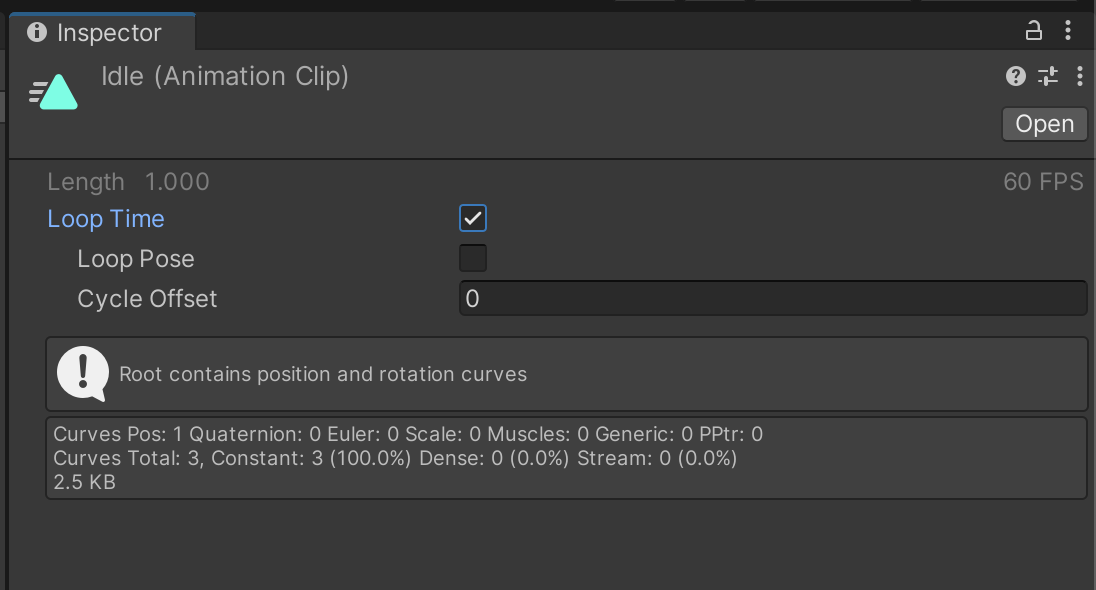Open the Animation Clip header's more options menu
Screen dimensions: 1096x590
(x=1079, y=76)
